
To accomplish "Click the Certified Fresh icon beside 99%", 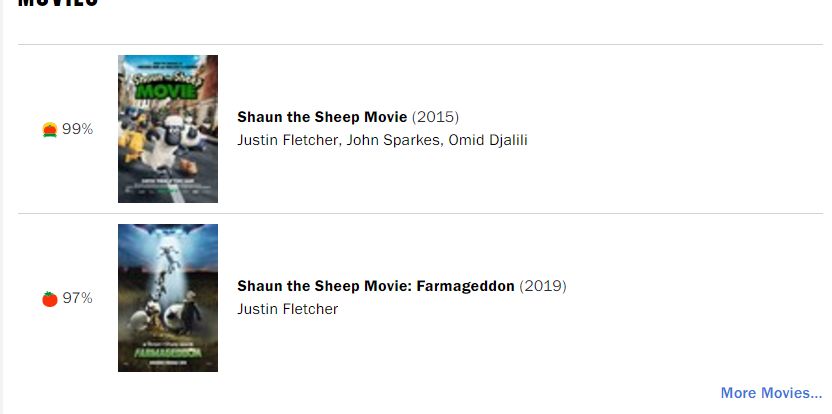I will pos(50,129).
